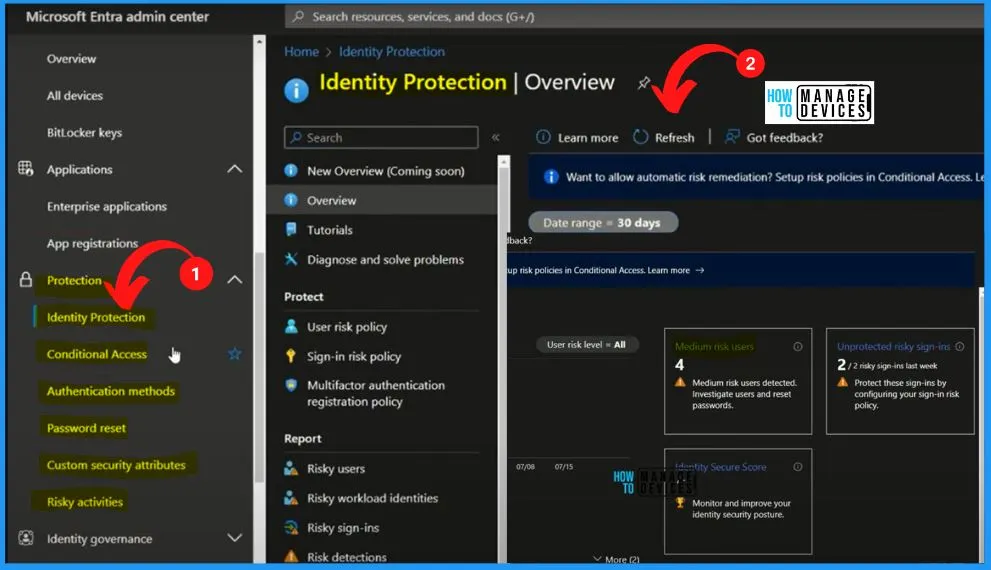Click the Risky users icon
Screen dimensions: 991x570
(x=291, y=468)
